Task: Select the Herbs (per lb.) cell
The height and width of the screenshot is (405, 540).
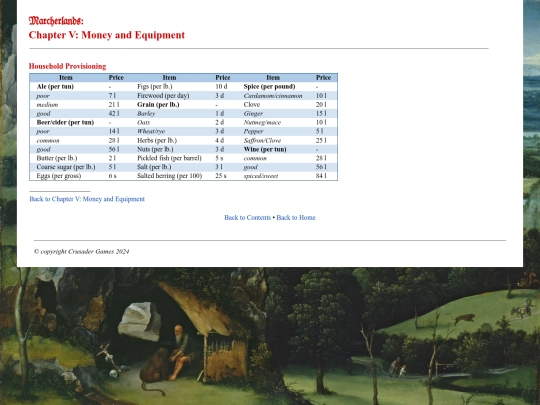Action: click(157, 140)
